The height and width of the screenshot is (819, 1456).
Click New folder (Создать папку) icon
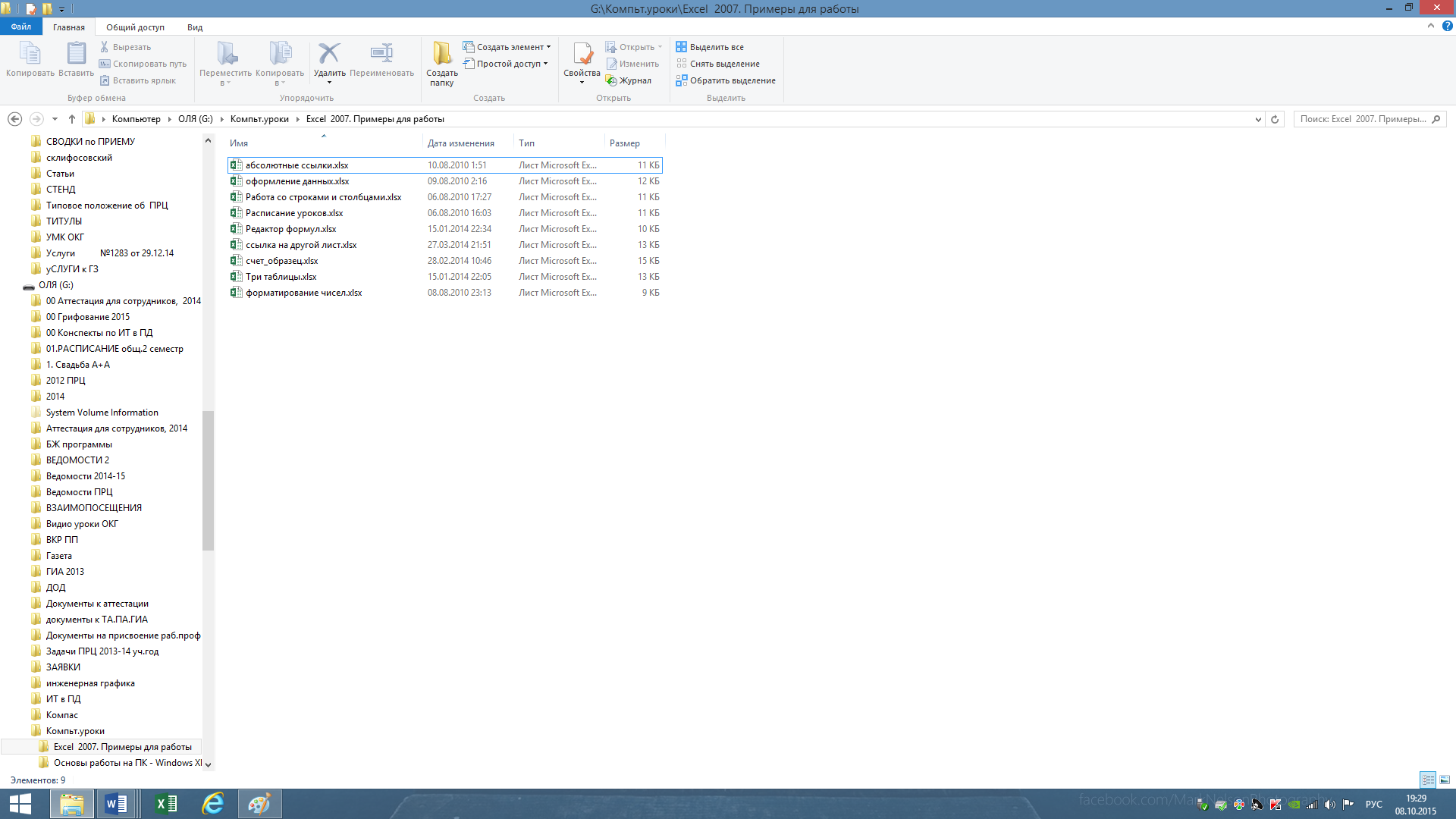coord(442,53)
